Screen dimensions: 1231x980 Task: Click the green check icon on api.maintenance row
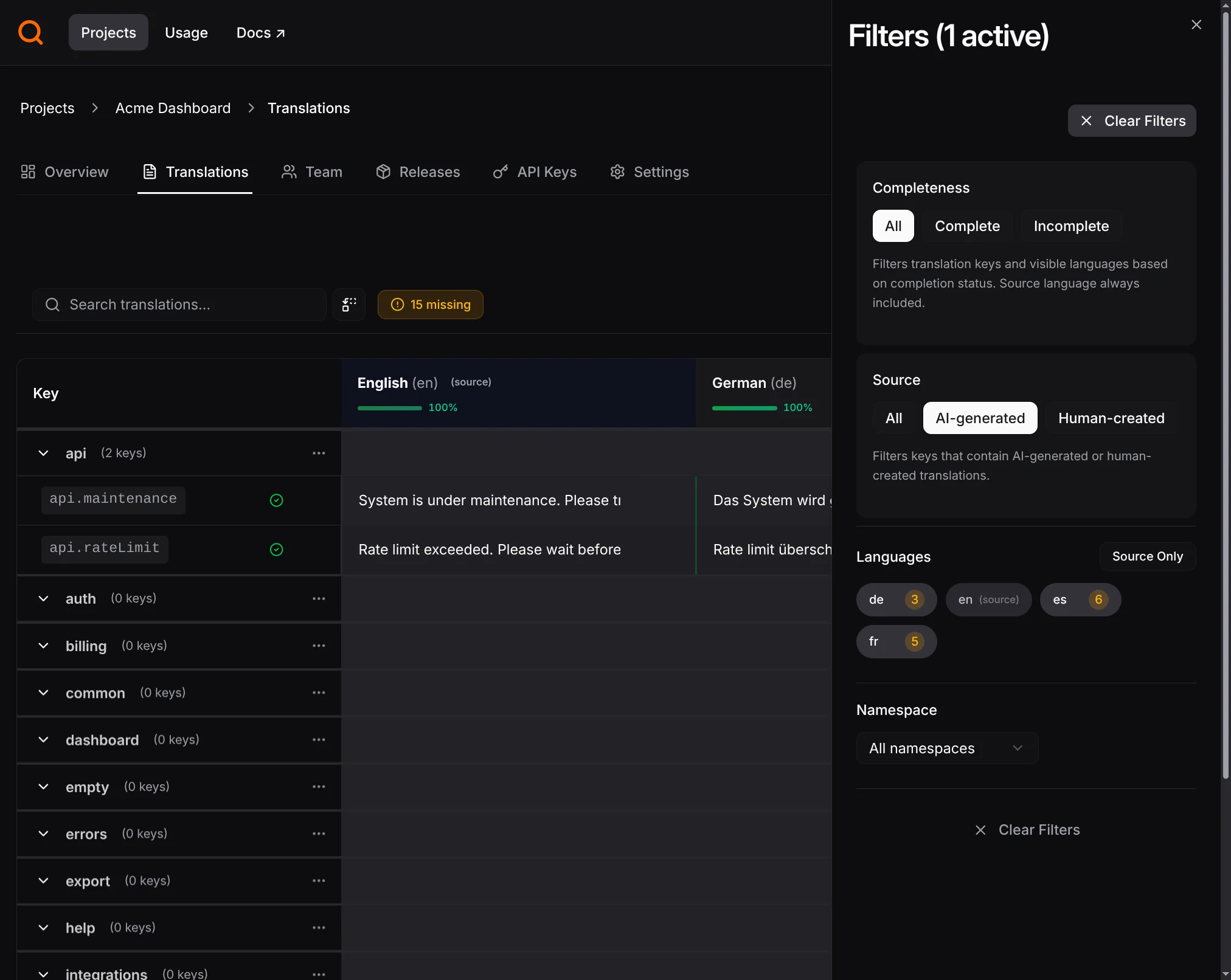277,500
